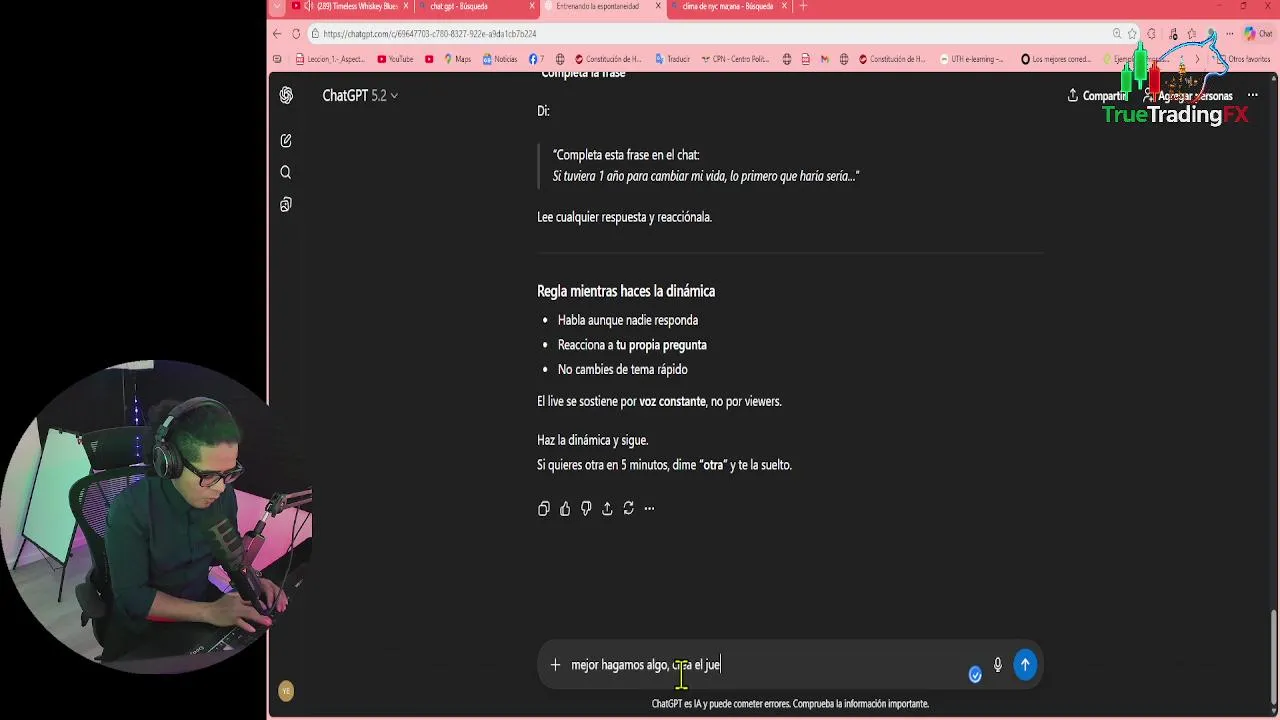Viewport: 1280px width, 720px height.
Task: Close the clima de nyc mañana tab
Action: [x=784, y=6]
